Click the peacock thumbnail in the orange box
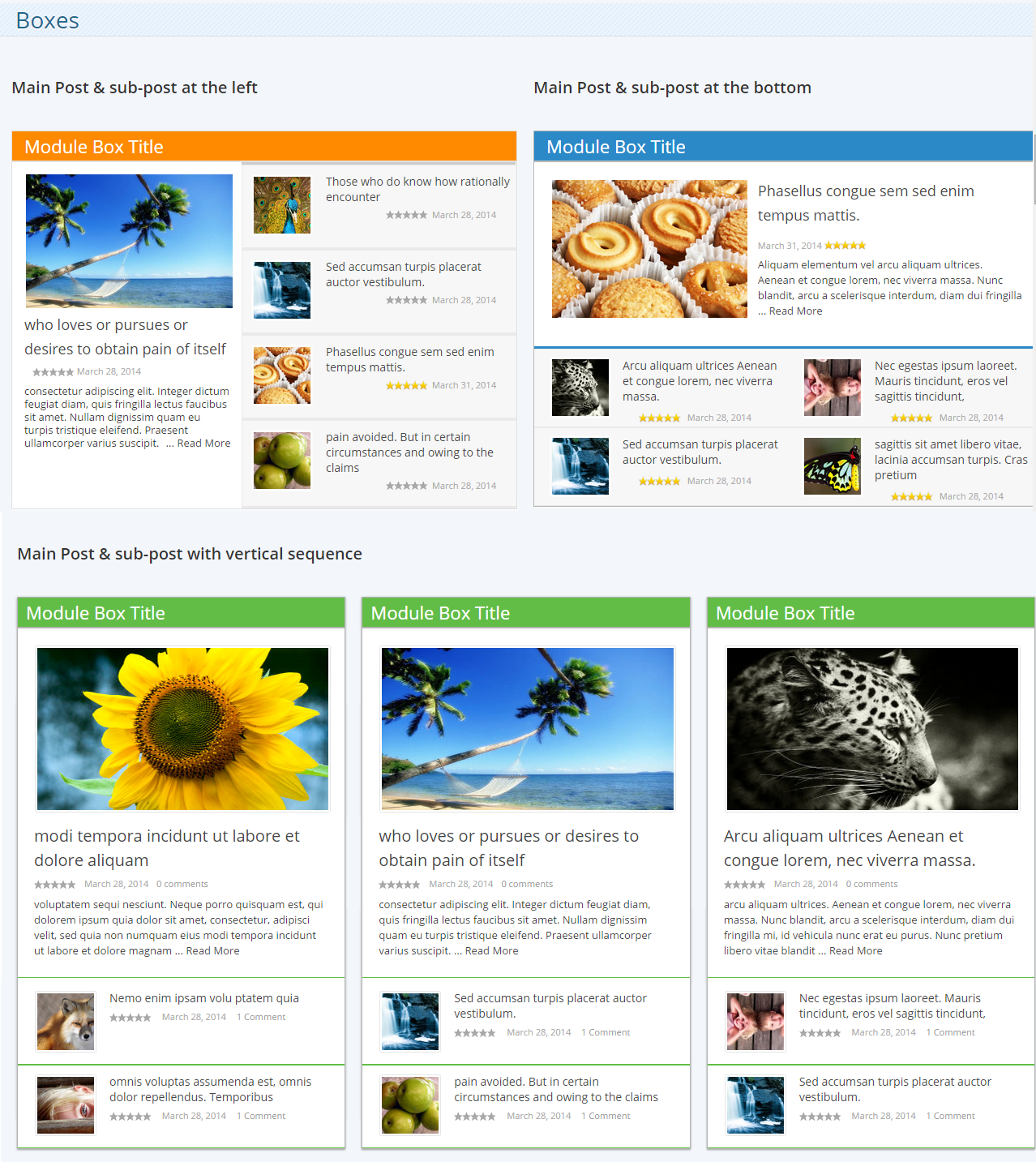1036x1162 pixels. (x=281, y=206)
